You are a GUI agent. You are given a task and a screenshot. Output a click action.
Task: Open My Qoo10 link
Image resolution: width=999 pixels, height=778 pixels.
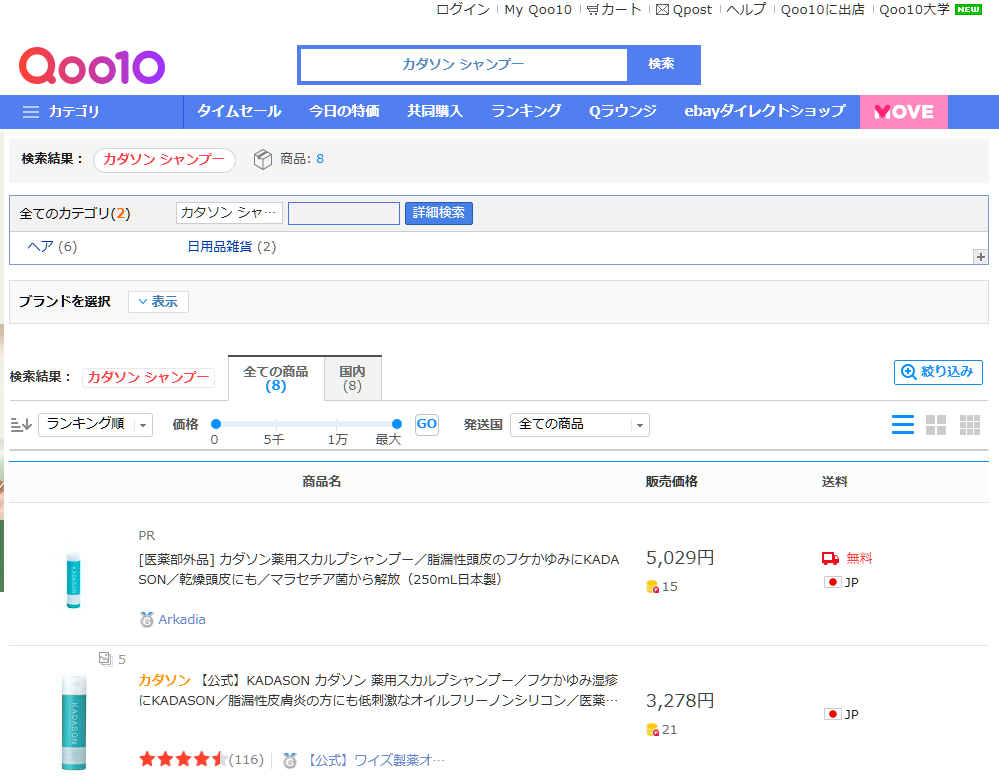click(x=538, y=10)
